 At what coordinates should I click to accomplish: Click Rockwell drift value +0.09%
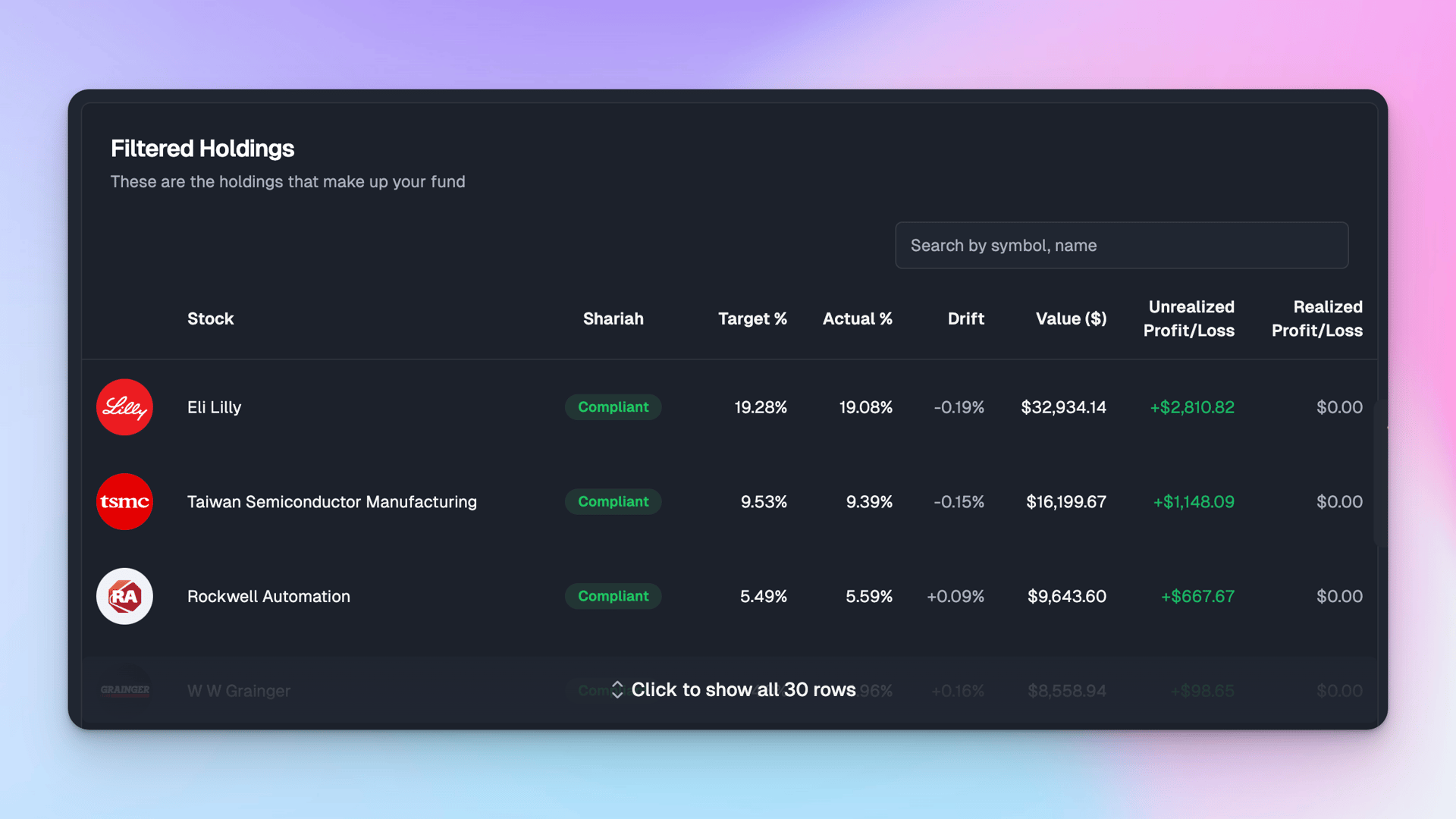(955, 596)
